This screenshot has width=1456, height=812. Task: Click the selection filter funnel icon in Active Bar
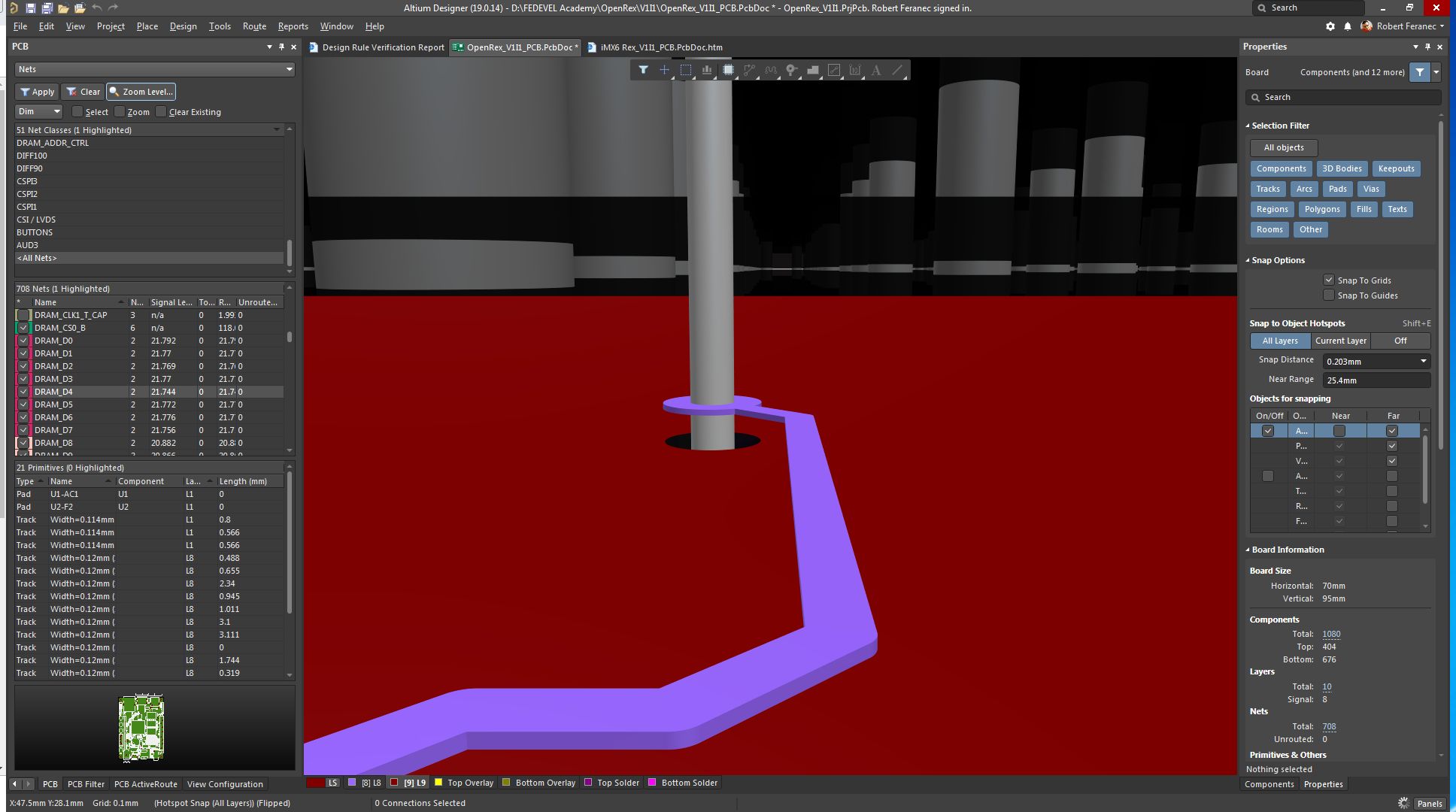coord(643,70)
